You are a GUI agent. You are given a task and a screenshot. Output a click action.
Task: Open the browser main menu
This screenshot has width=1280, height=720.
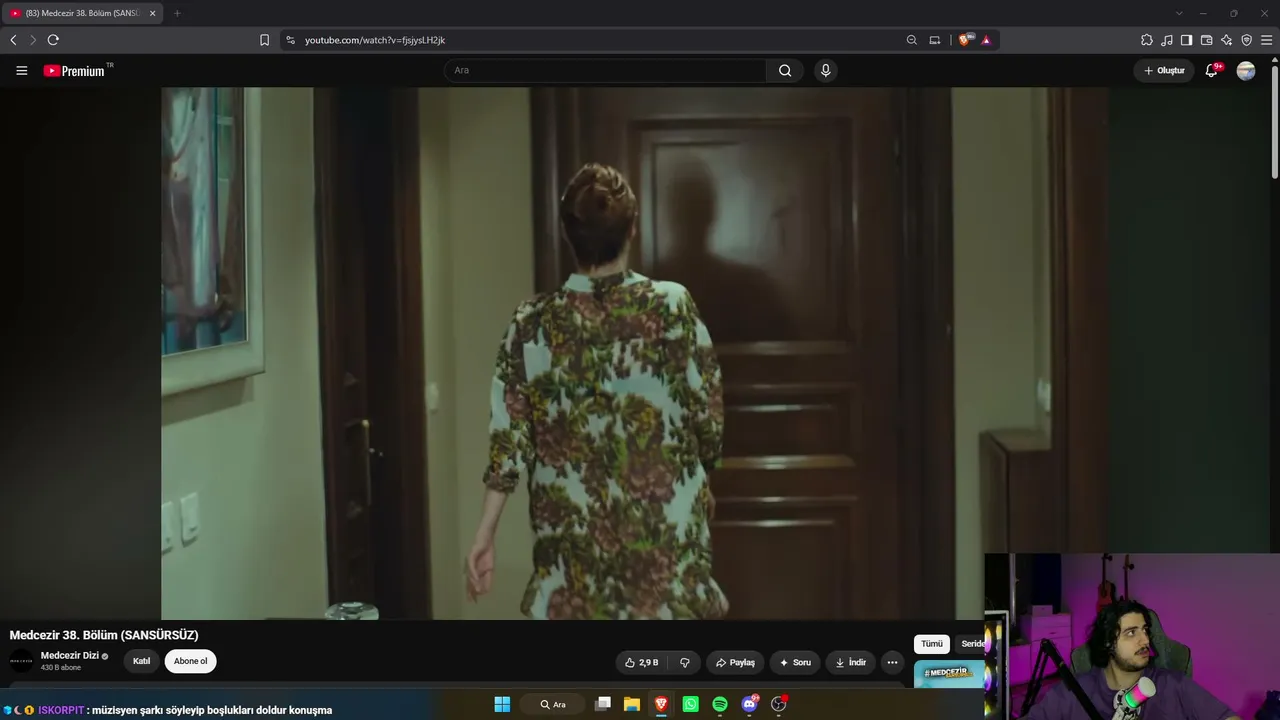1267,40
